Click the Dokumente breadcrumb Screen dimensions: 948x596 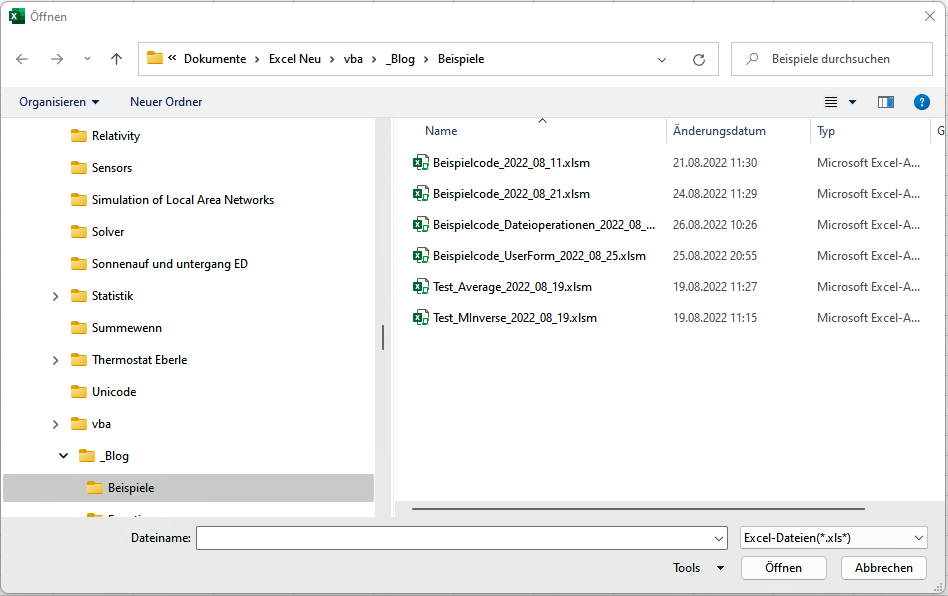tap(215, 59)
